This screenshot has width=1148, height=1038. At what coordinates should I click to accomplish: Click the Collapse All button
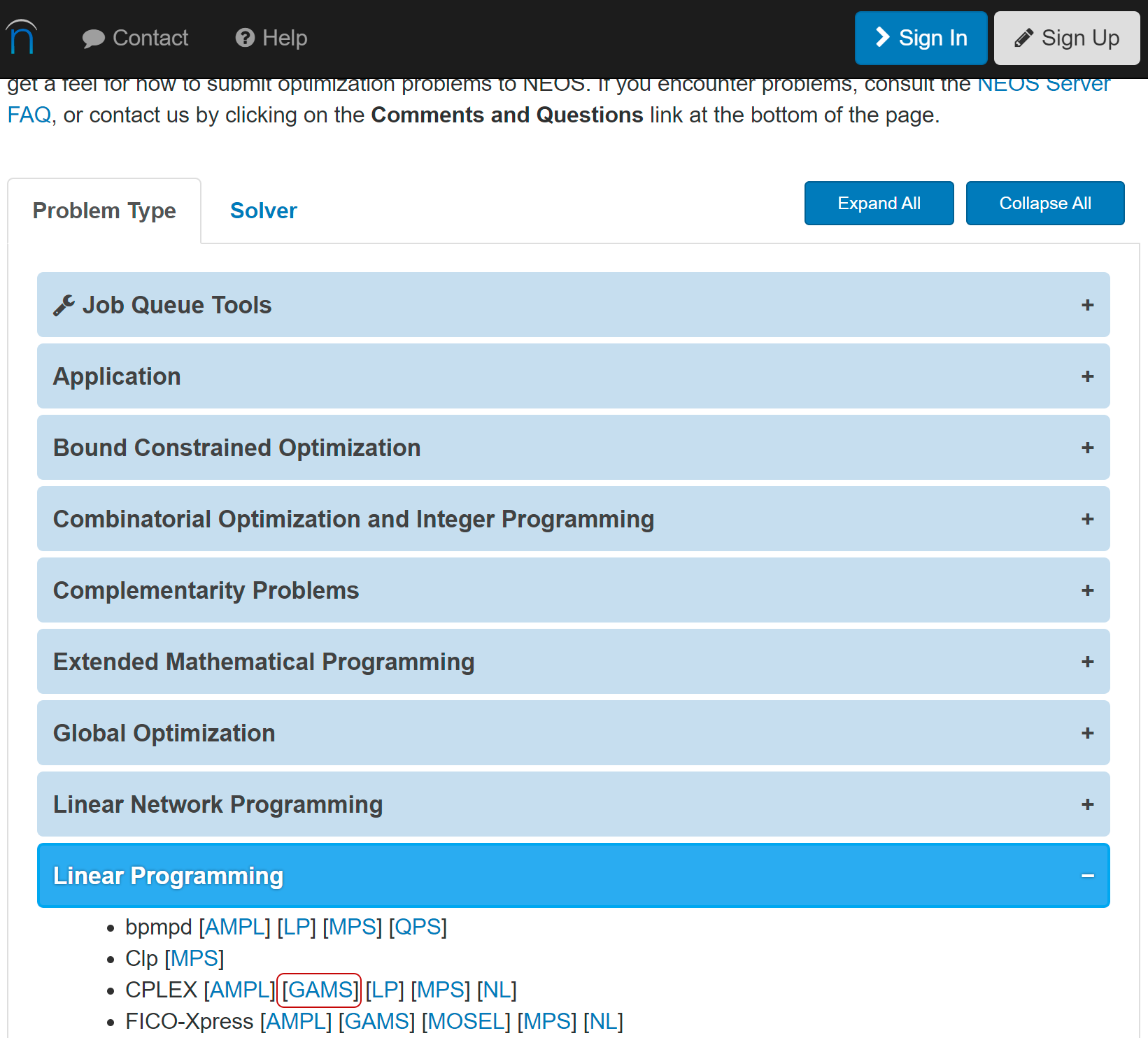pos(1045,203)
